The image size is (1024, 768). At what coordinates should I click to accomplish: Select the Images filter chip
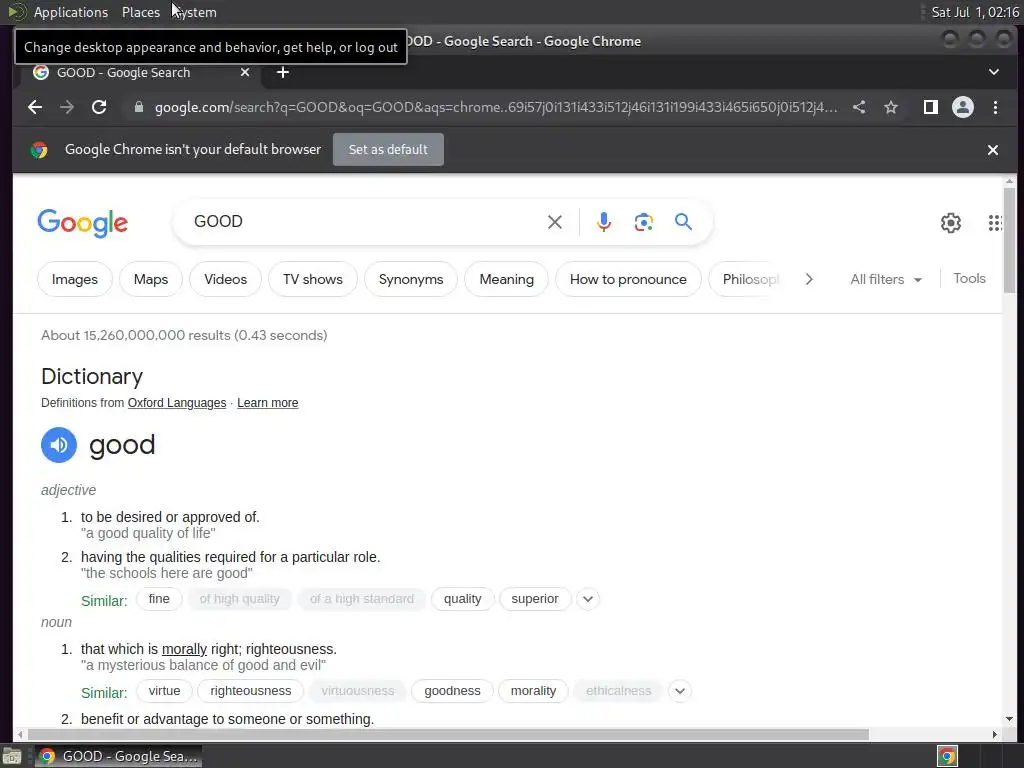(74, 280)
